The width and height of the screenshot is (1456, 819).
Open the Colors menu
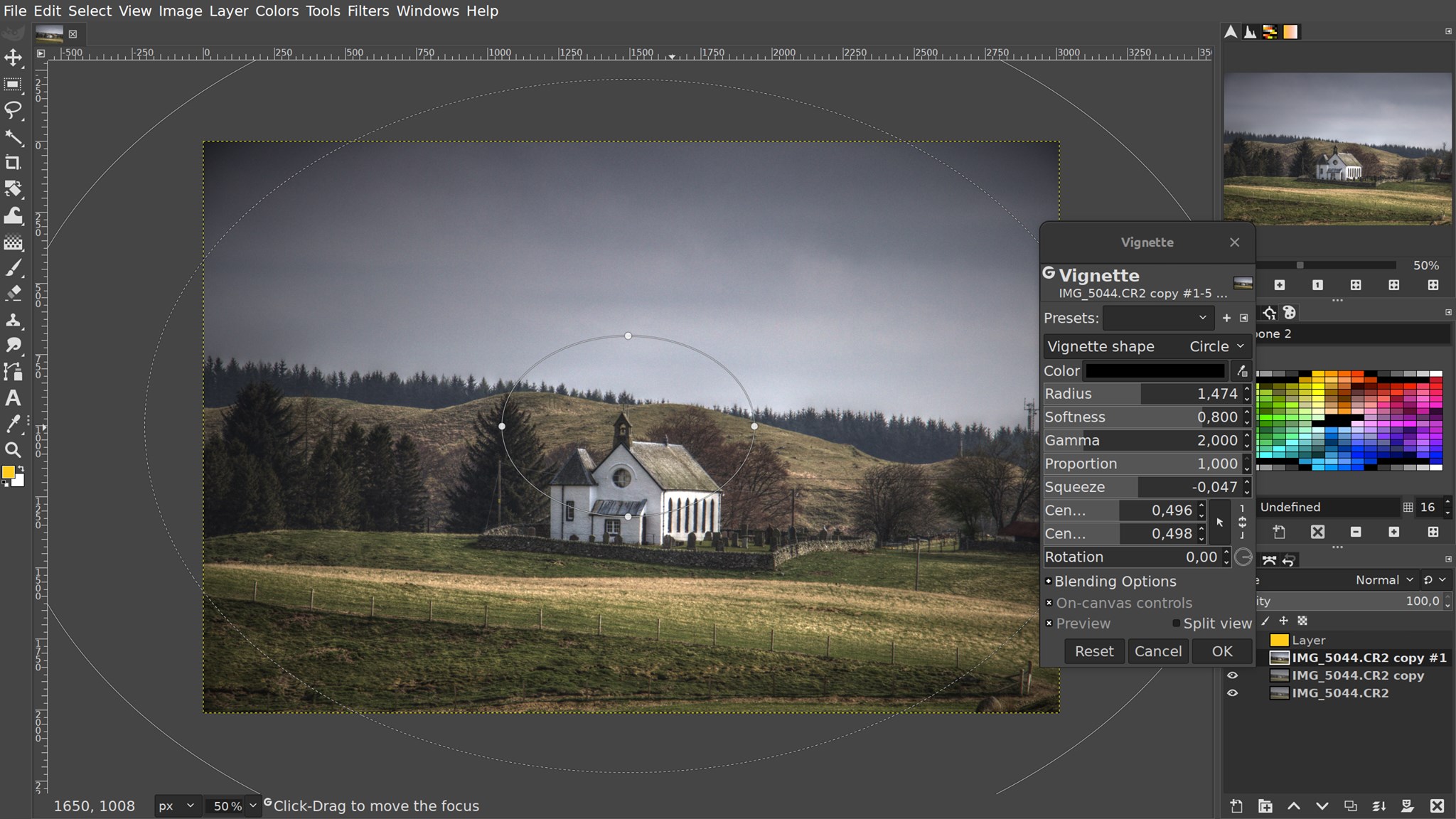pyautogui.click(x=277, y=11)
